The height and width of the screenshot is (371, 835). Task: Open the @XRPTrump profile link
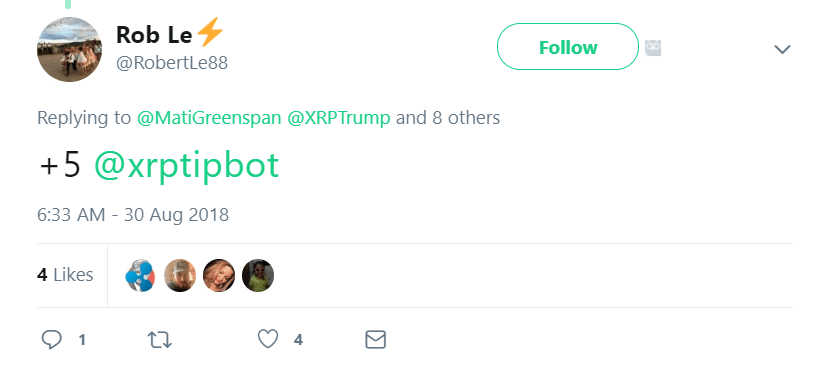click(x=339, y=118)
